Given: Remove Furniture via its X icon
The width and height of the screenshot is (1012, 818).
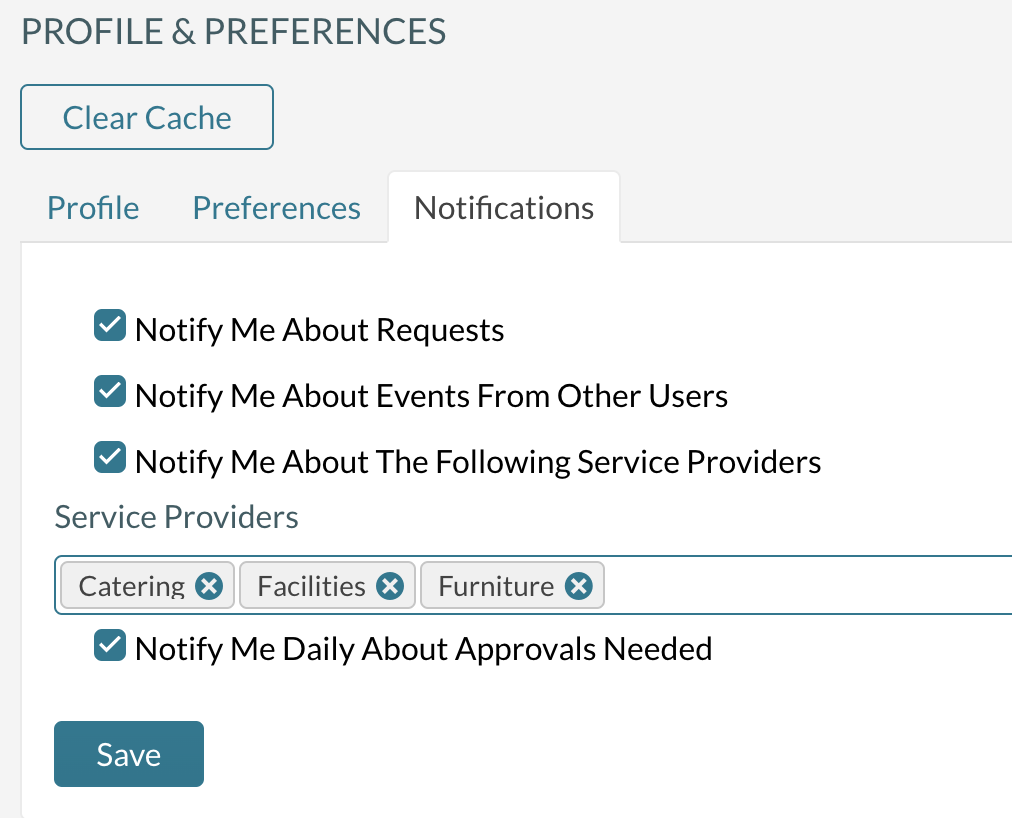Looking at the screenshot, I should 577,585.
